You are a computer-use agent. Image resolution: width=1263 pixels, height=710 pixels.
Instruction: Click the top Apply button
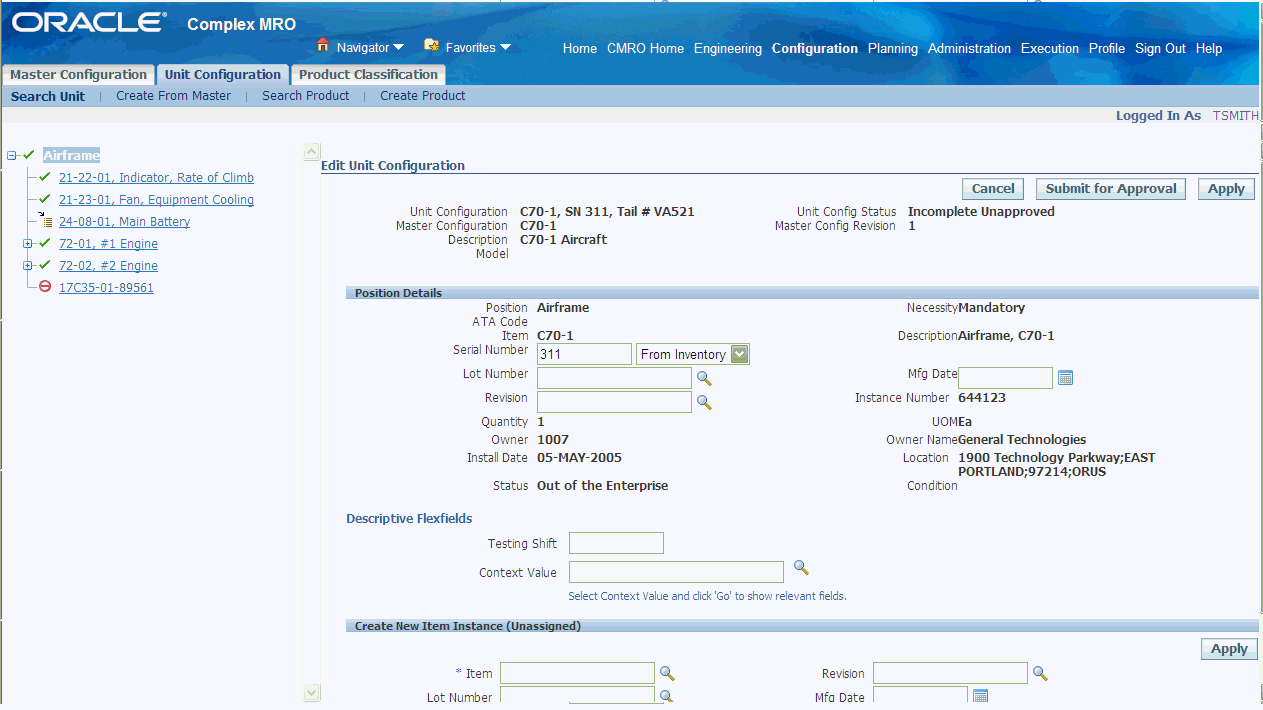(1226, 189)
